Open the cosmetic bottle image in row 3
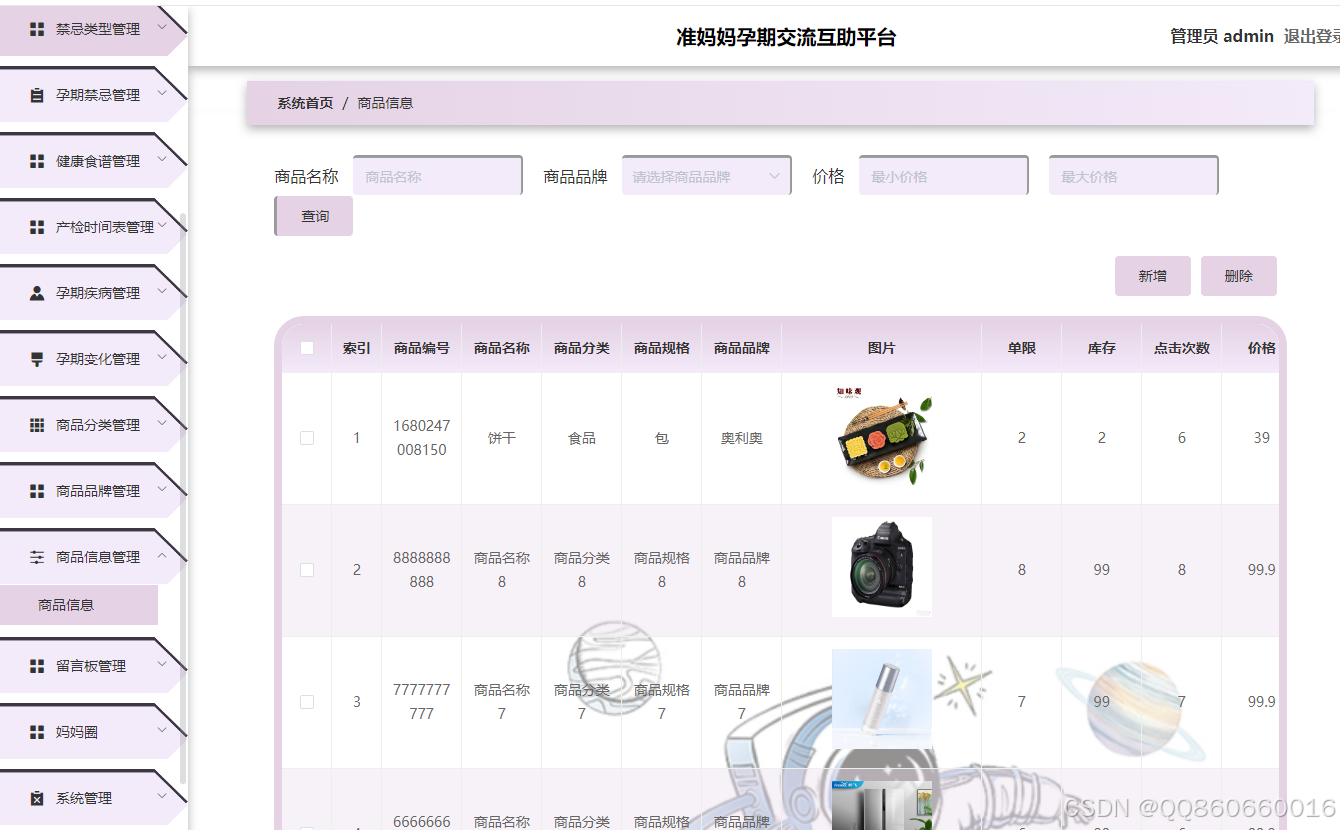1340x830 pixels. [882, 699]
